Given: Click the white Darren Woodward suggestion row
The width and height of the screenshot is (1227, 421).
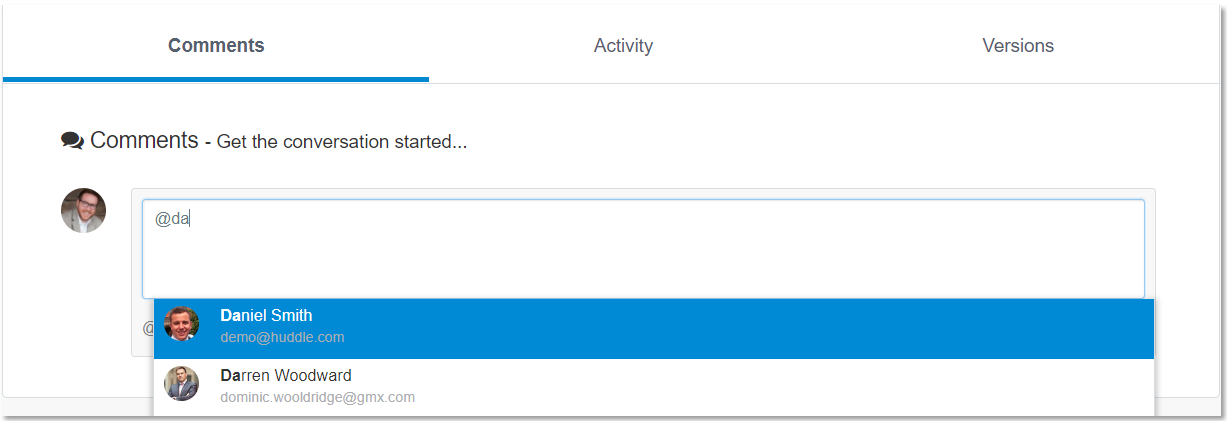Looking at the screenshot, I should (x=654, y=388).
